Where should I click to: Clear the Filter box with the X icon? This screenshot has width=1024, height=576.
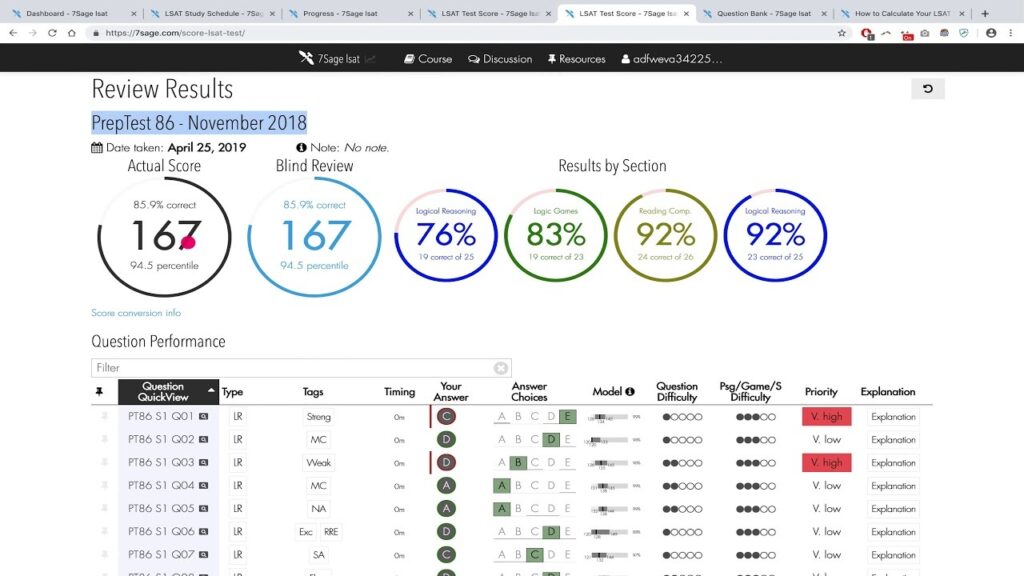500,368
